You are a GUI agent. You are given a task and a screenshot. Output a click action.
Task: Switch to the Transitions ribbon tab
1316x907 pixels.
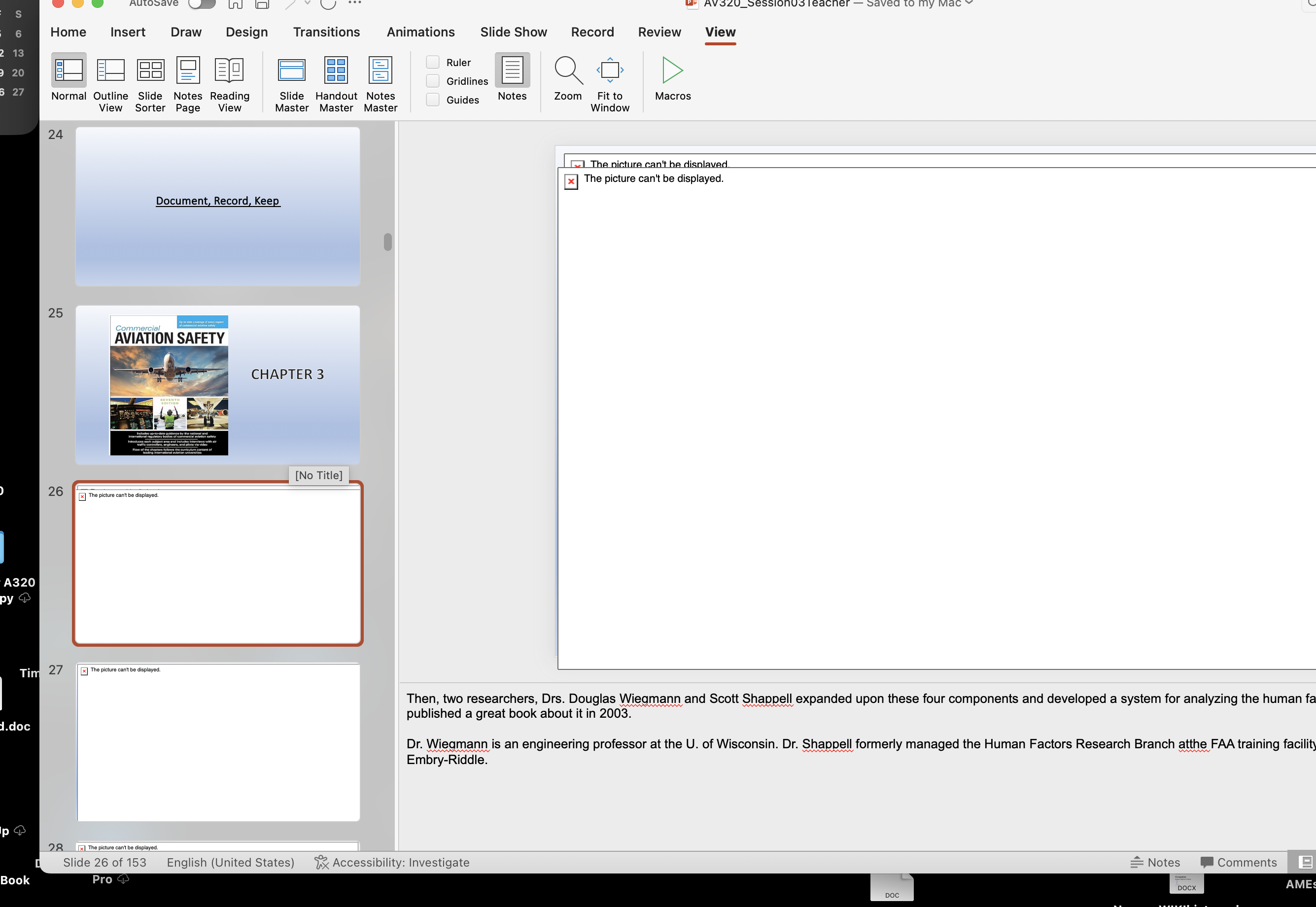point(326,32)
